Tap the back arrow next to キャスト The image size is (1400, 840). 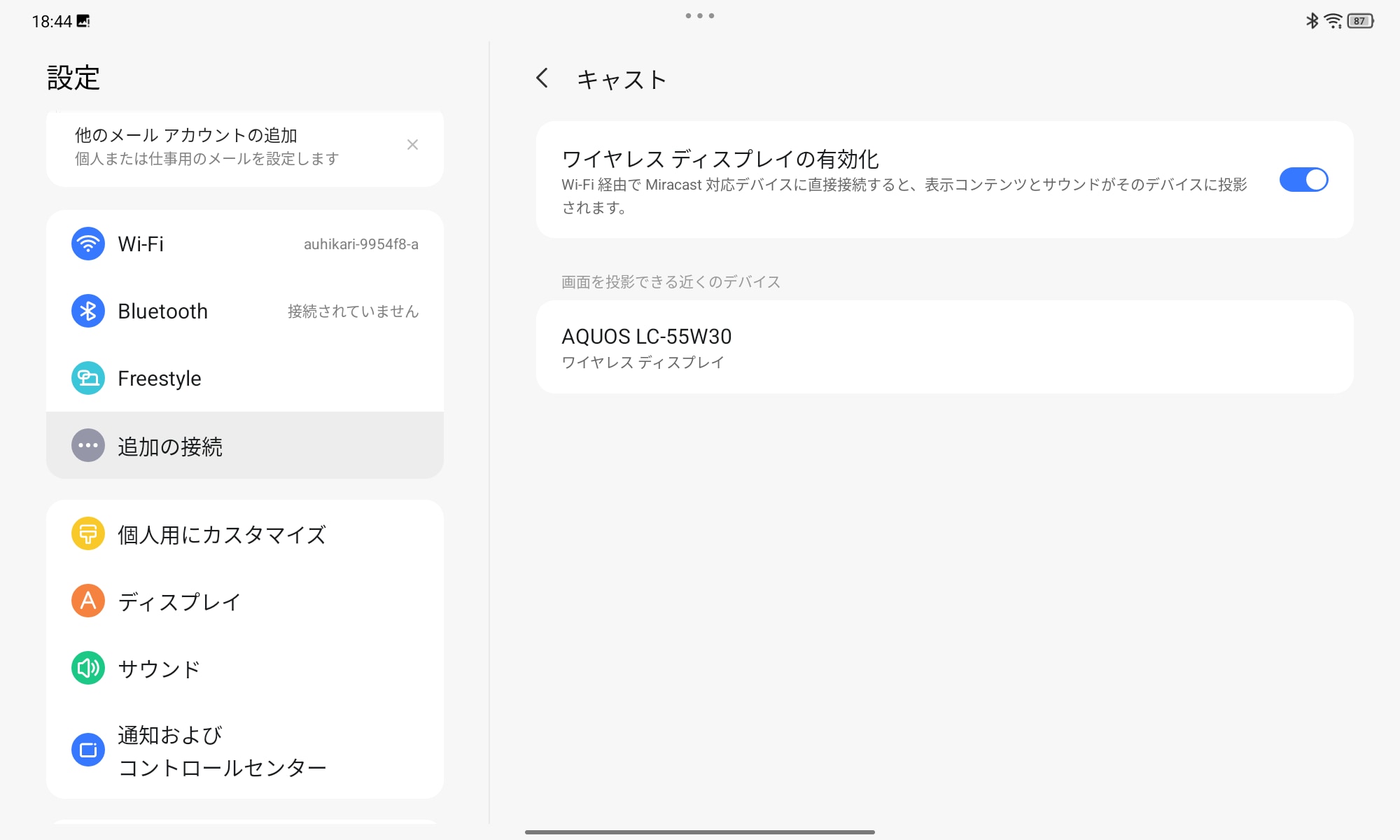click(542, 78)
